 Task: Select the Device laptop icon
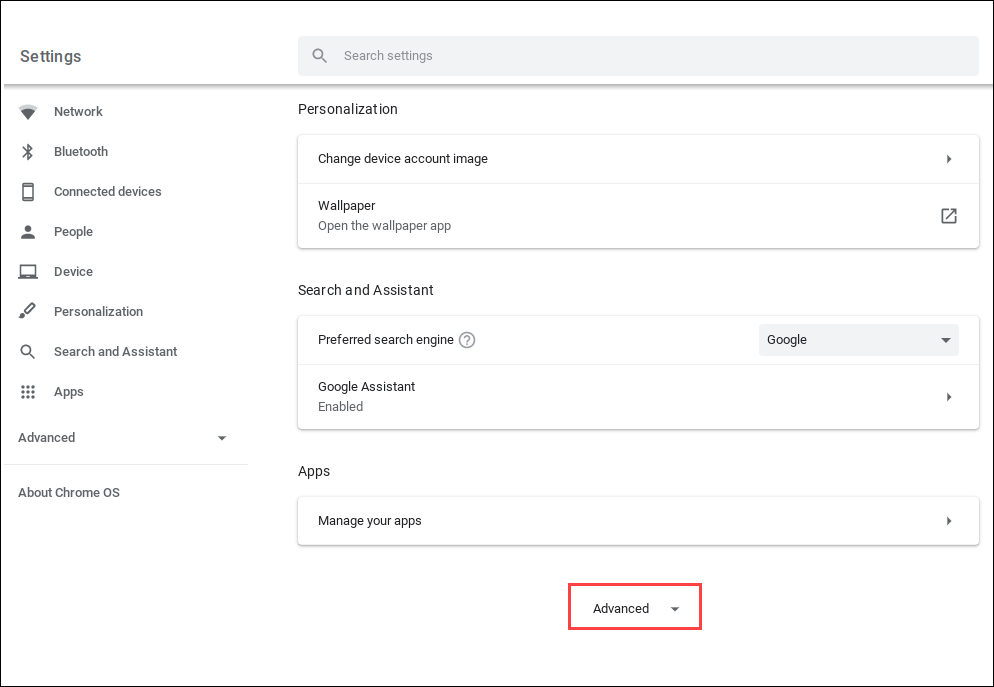28,272
